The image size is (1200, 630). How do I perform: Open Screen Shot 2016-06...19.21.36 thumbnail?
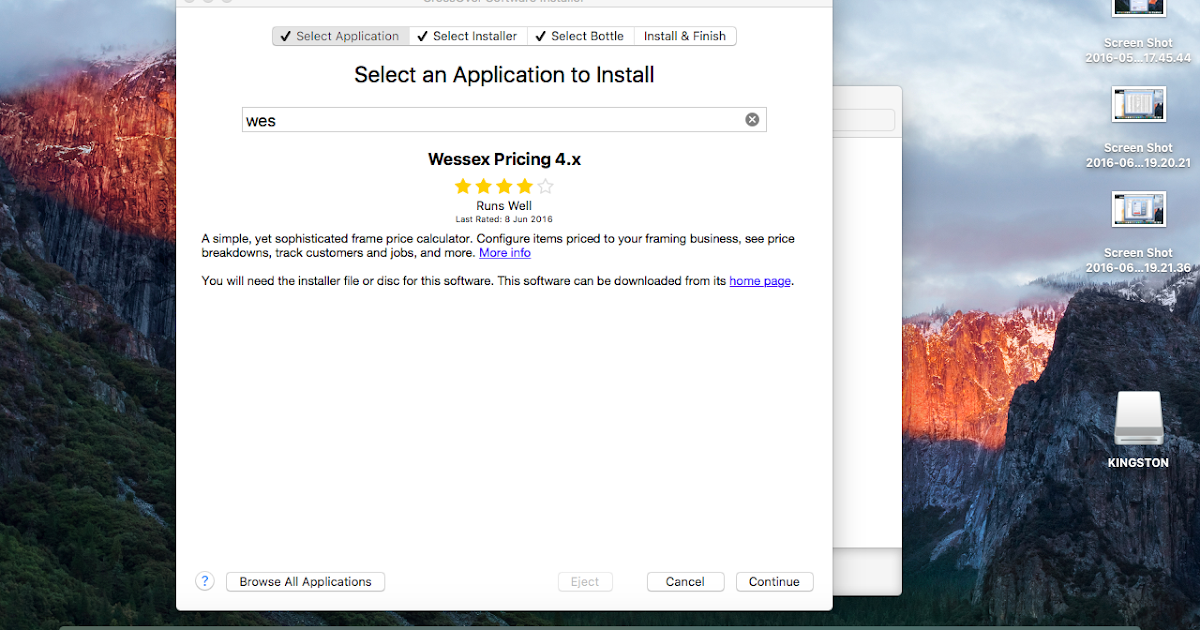pyautogui.click(x=1138, y=209)
